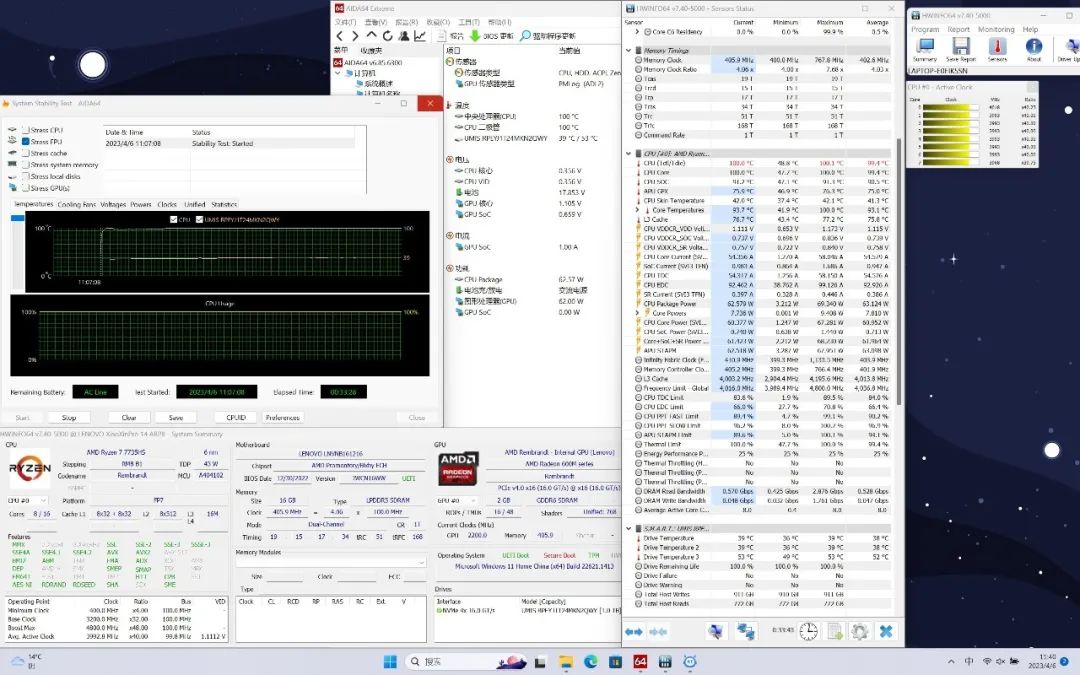Screen dimensions: 1080x675
Task: Uncheck the Stress FPU checkbox
Action: [25, 141]
